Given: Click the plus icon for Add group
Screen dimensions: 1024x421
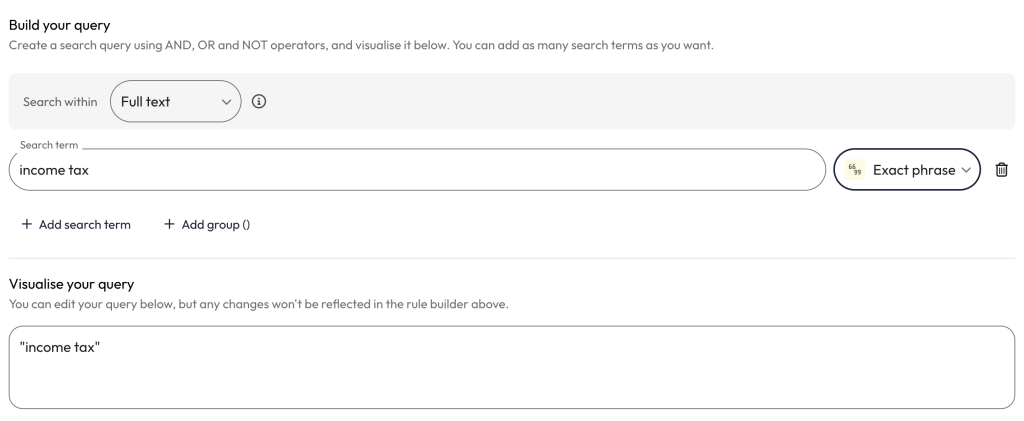Looking at the screenshot, I should [169, 224].
